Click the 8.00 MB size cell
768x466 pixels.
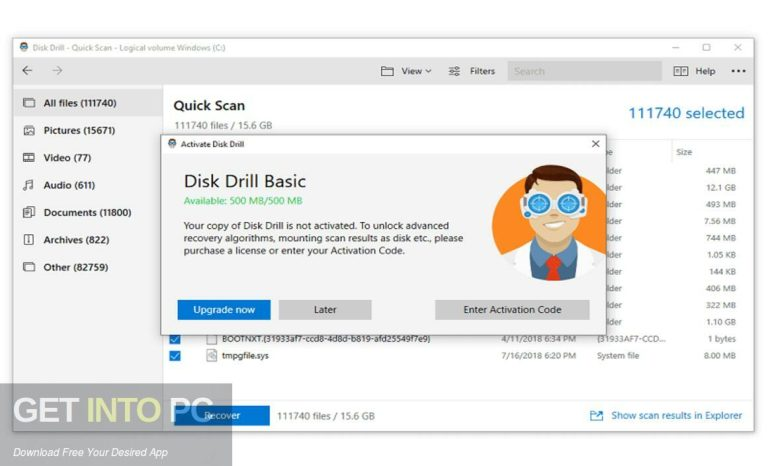[720, 356]
